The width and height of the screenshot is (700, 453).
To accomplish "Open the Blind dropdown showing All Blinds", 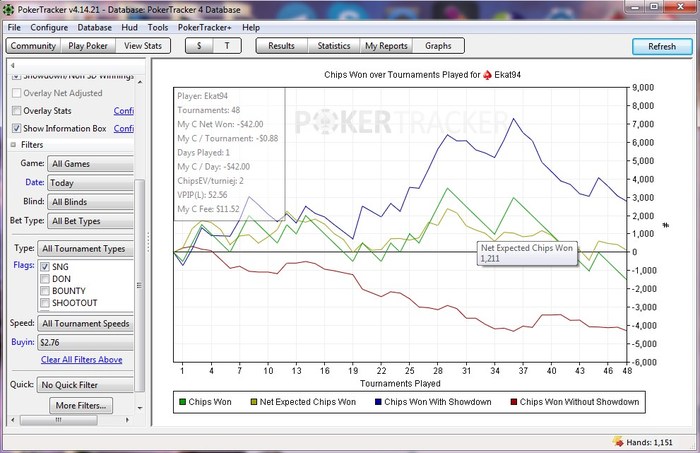I will click(x=91, y=202).
